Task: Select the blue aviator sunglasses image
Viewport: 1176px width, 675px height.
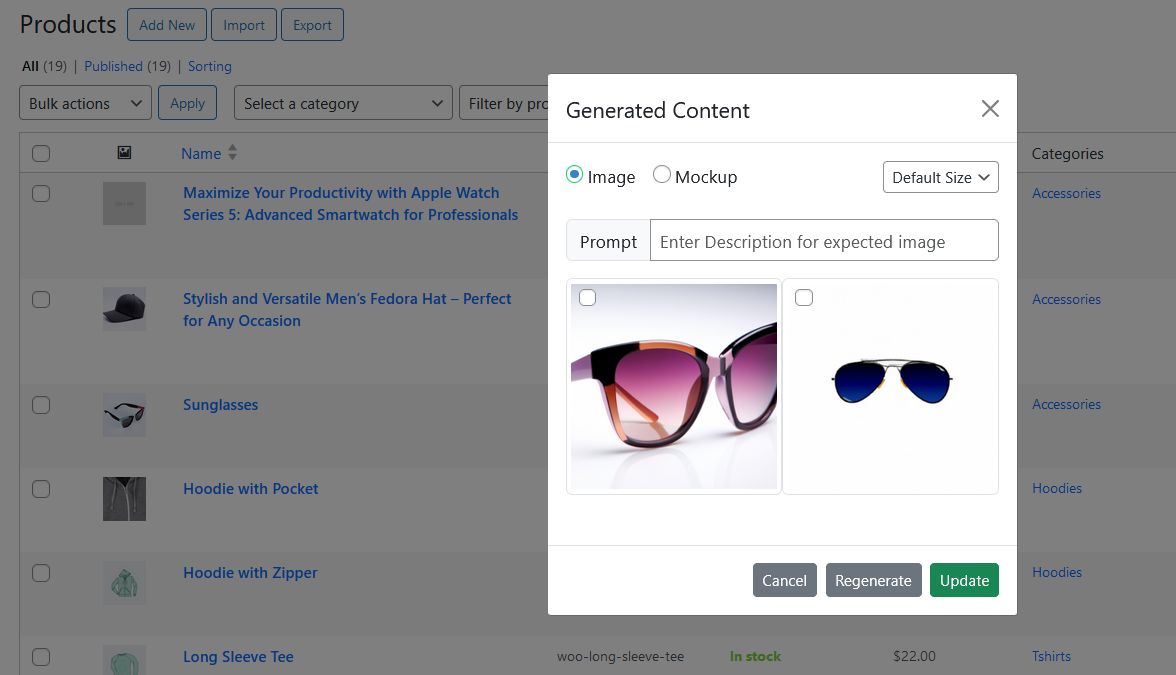Action: 890,385
